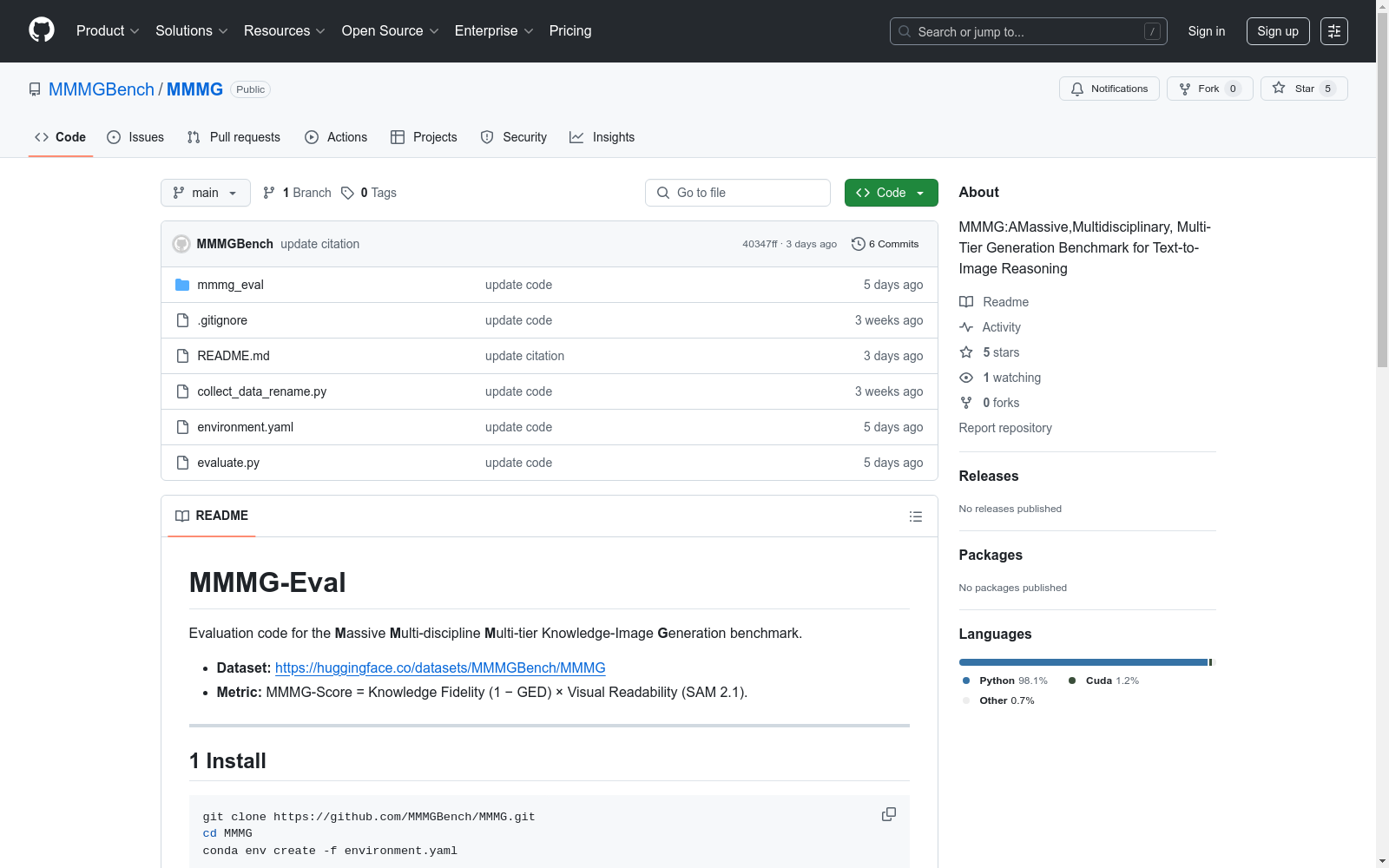The image size is (1389, 868).
Task: Open the main branch selector dropdown
Action: pos(206,193)
